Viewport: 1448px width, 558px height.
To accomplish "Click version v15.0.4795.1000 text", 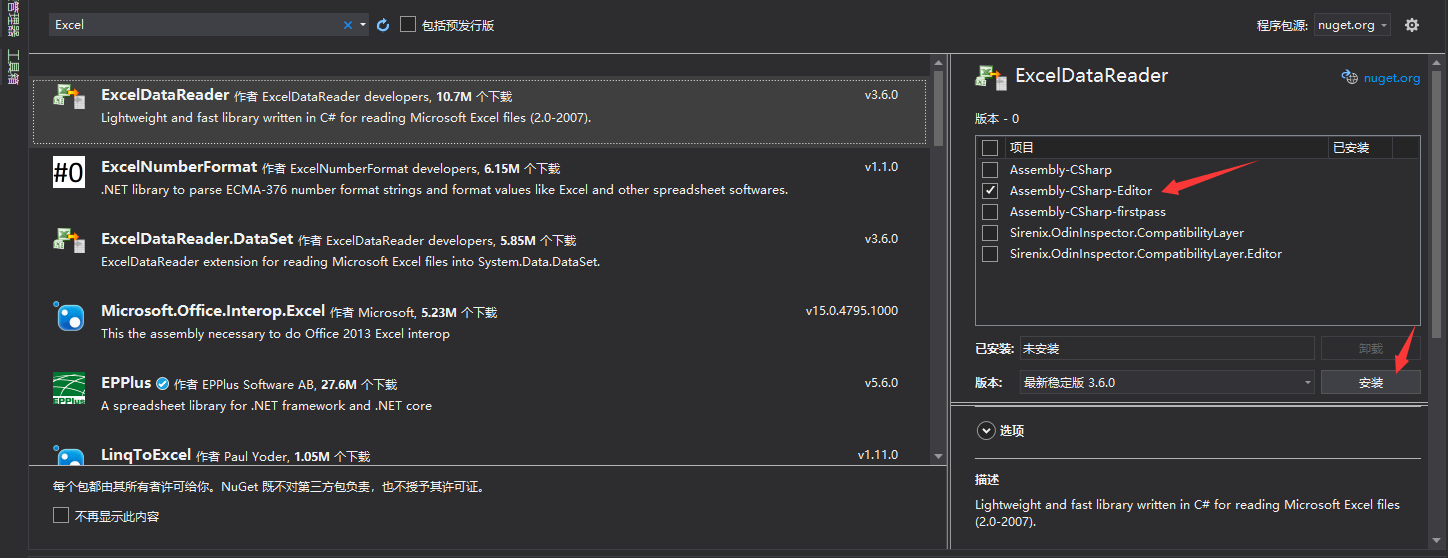I will pyautogui.click(x=852, y=311).
